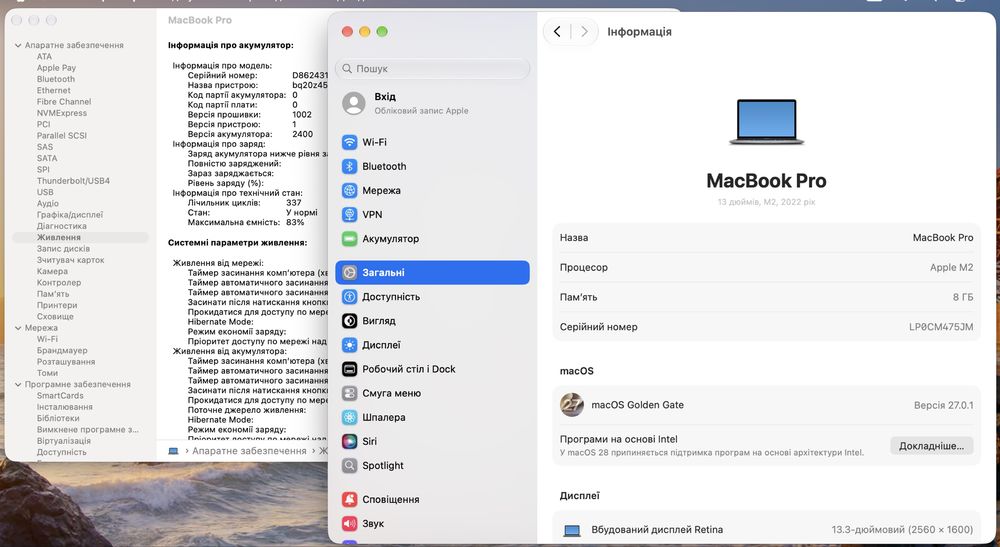Viewport: 1000px width, 547px height.
Task: Open Wi-Fi settings in the sidebar
Action: tap(432, 142)
